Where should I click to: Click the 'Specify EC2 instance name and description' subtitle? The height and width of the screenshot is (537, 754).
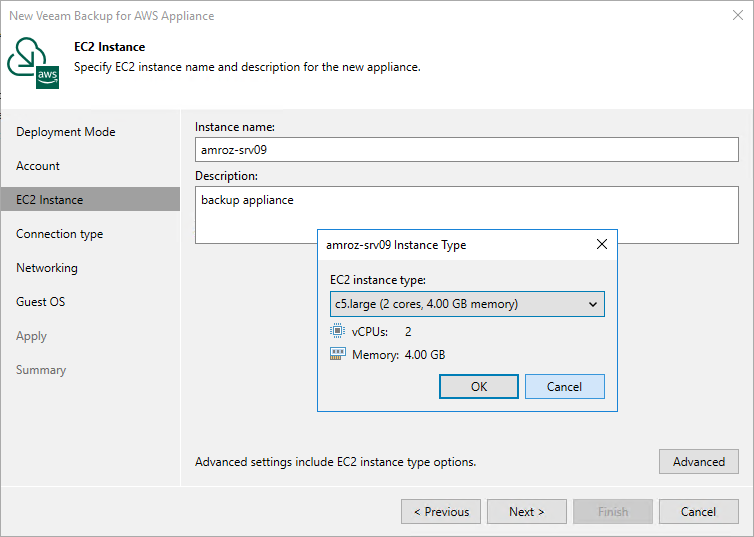click(247, 67)
